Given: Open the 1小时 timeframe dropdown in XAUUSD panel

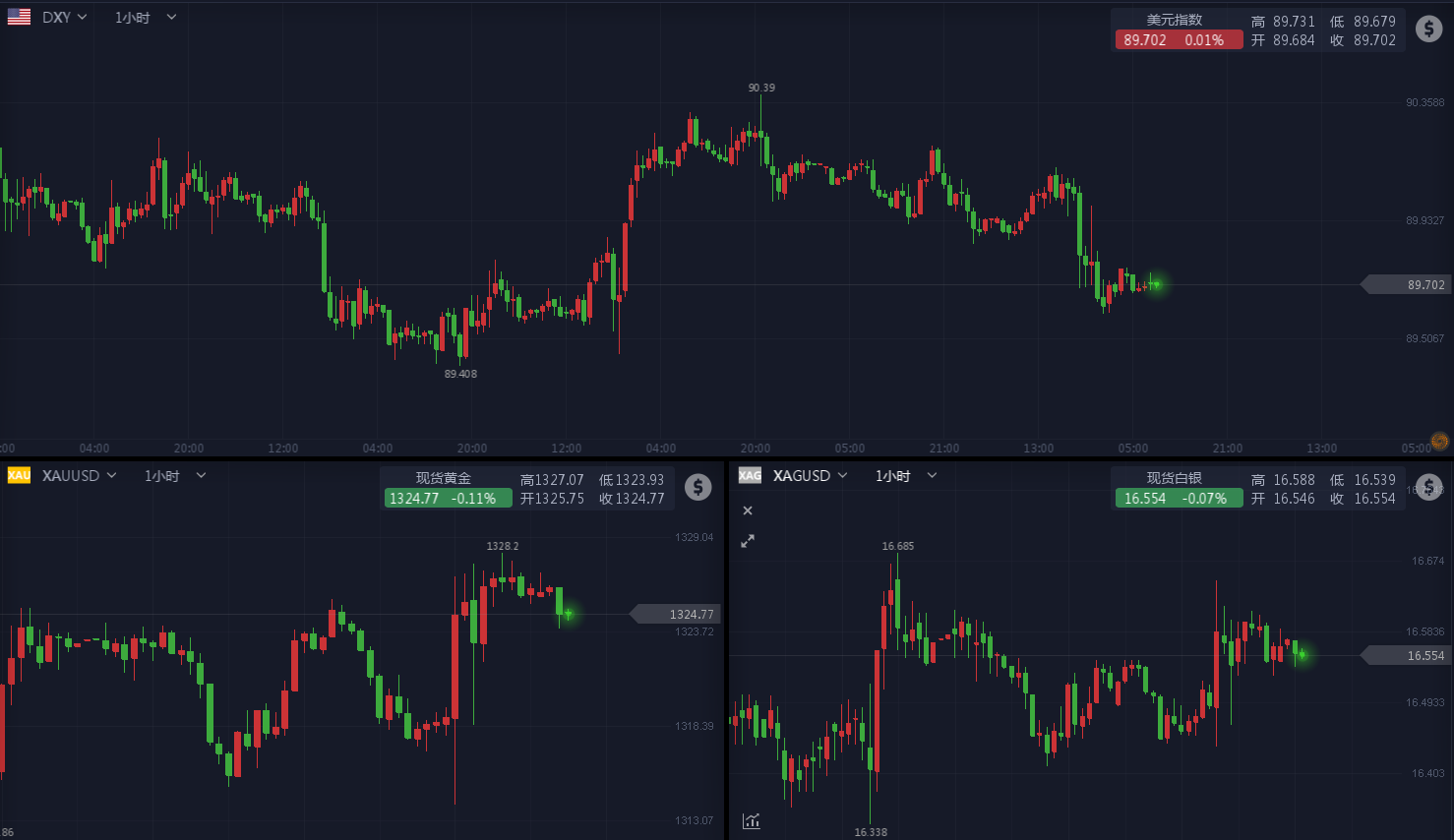Looking at the screenshot, I should [x=175, y=475].
